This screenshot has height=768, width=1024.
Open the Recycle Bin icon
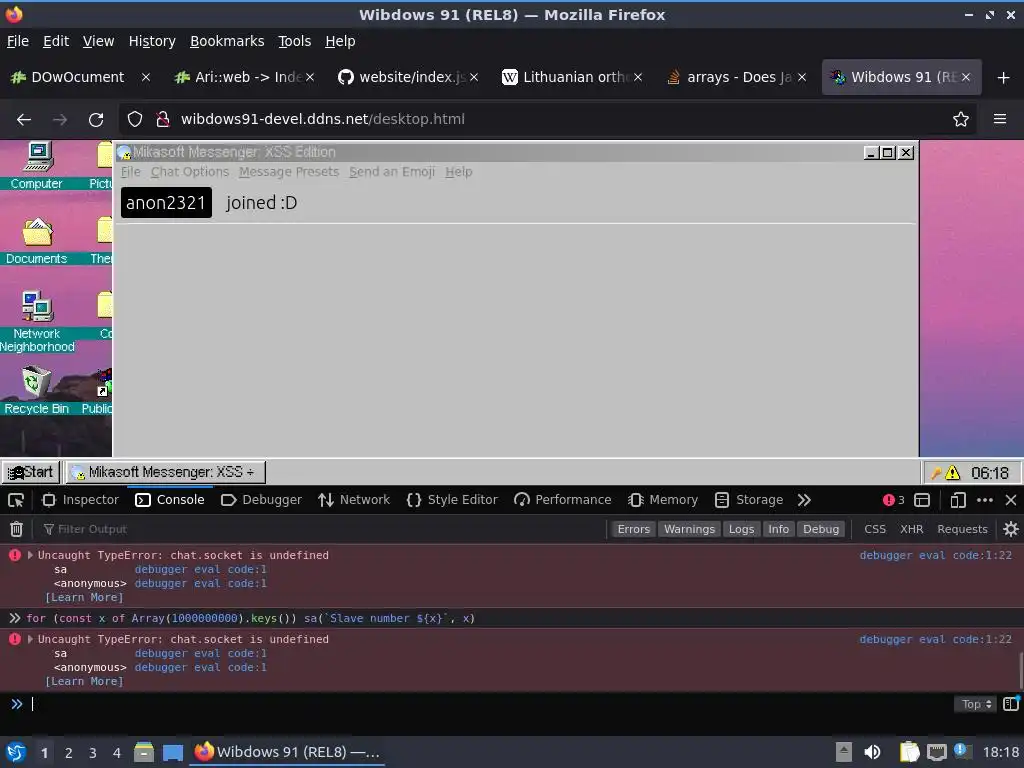click(37, 390)
